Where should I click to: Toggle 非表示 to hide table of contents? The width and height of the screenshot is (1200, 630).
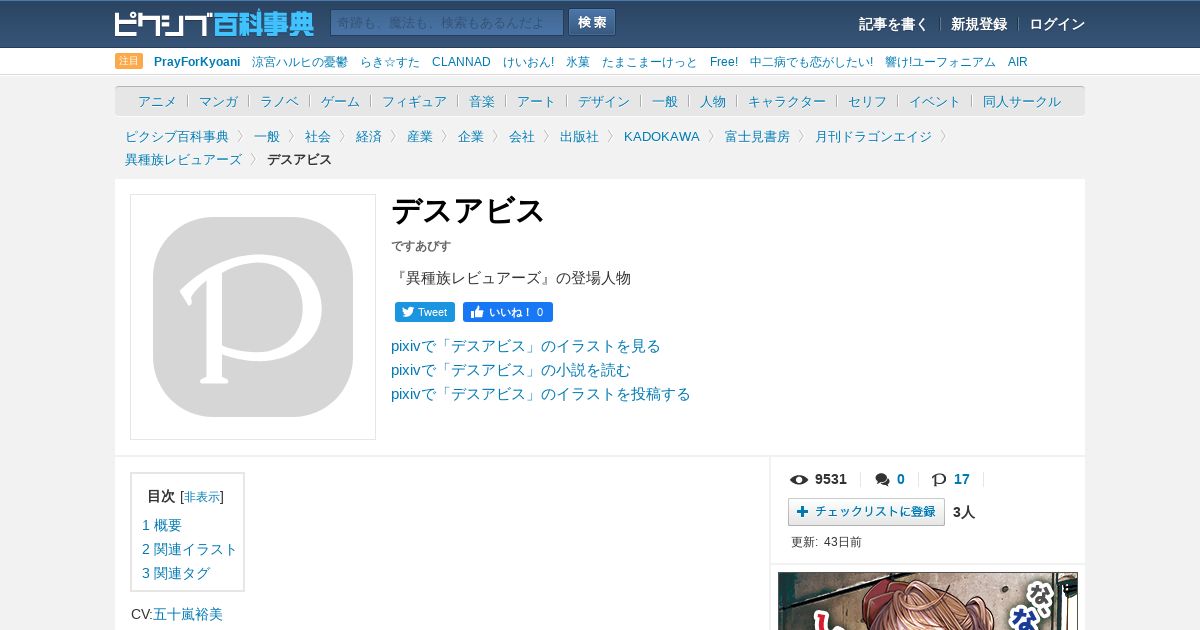pos(202,497)
